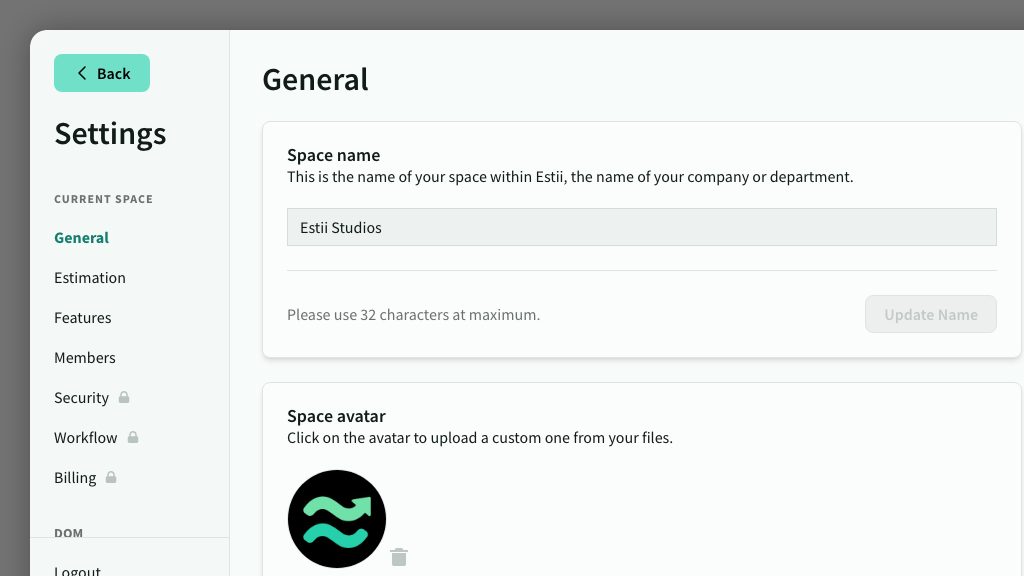The width and height of the screenshot is (1024, 576).
Task: Focus the Space name text field
Action: tap(641, 227)
